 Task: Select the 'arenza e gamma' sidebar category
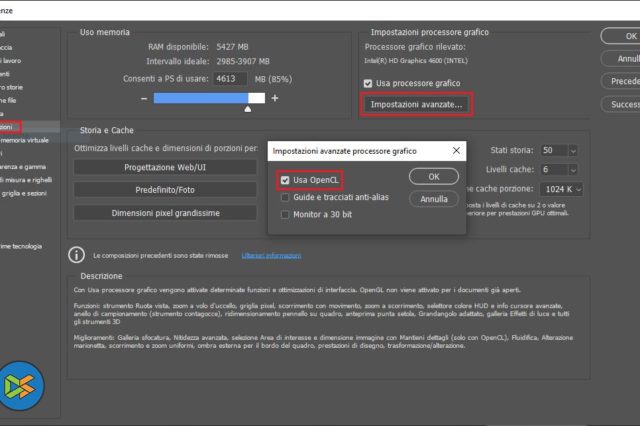(23, 167)
